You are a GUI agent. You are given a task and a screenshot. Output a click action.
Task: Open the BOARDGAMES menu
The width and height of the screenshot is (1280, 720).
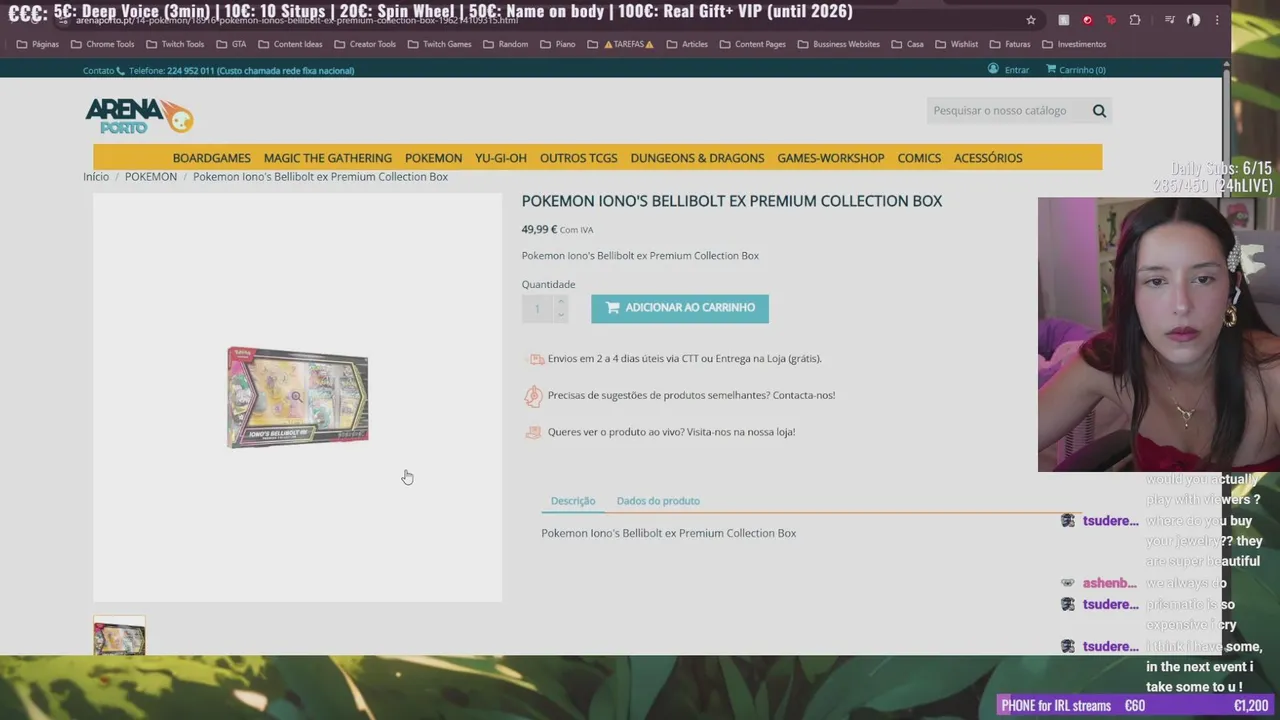tap(211, 158)
